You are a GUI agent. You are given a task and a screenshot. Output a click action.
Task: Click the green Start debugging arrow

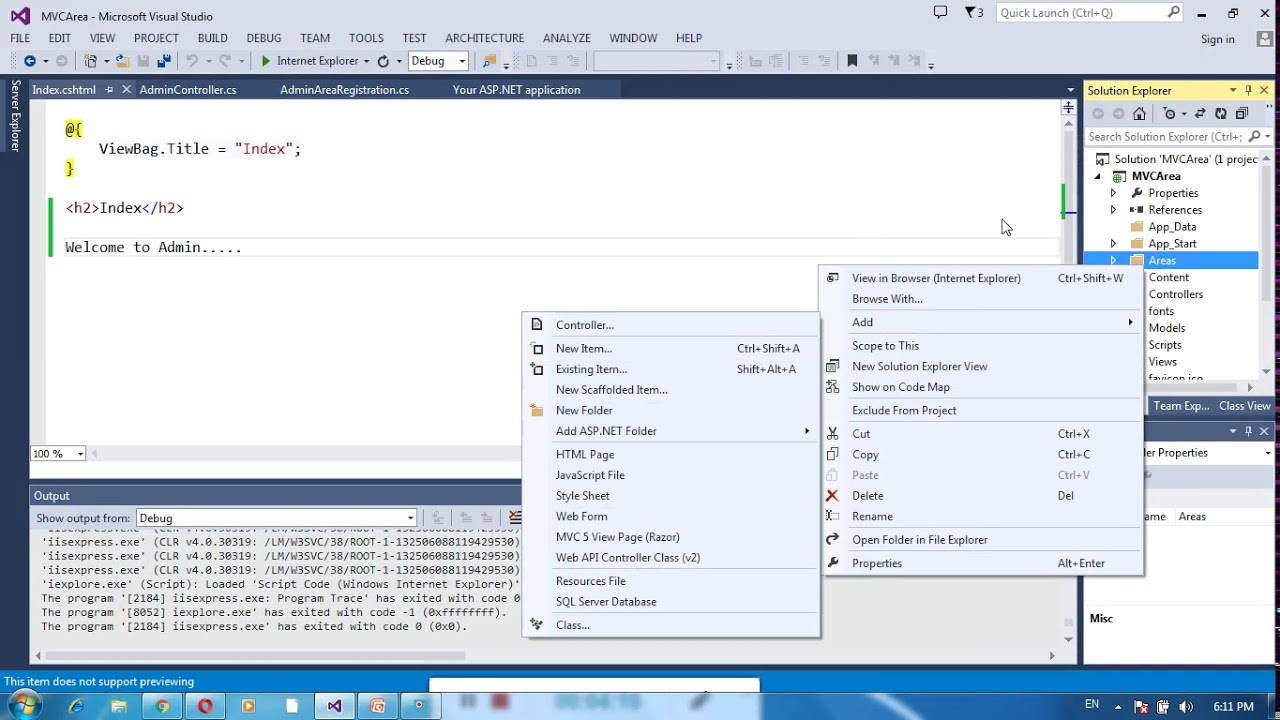coord(266,61)
